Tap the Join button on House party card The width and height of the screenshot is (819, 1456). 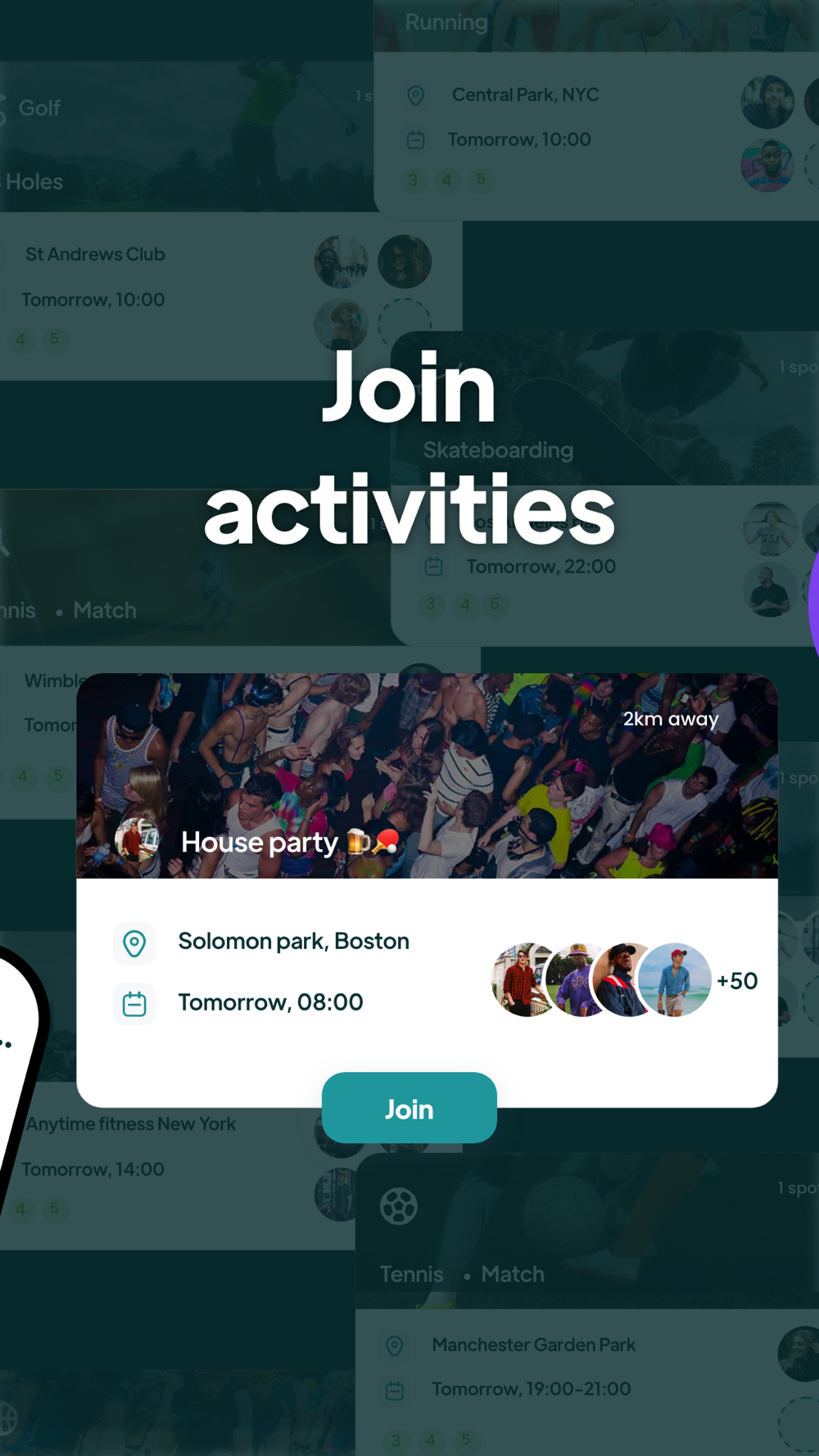[409, 1108]
